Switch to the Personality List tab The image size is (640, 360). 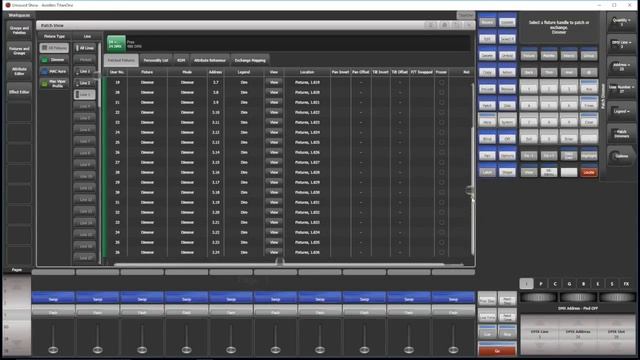(x=156, y=60)
